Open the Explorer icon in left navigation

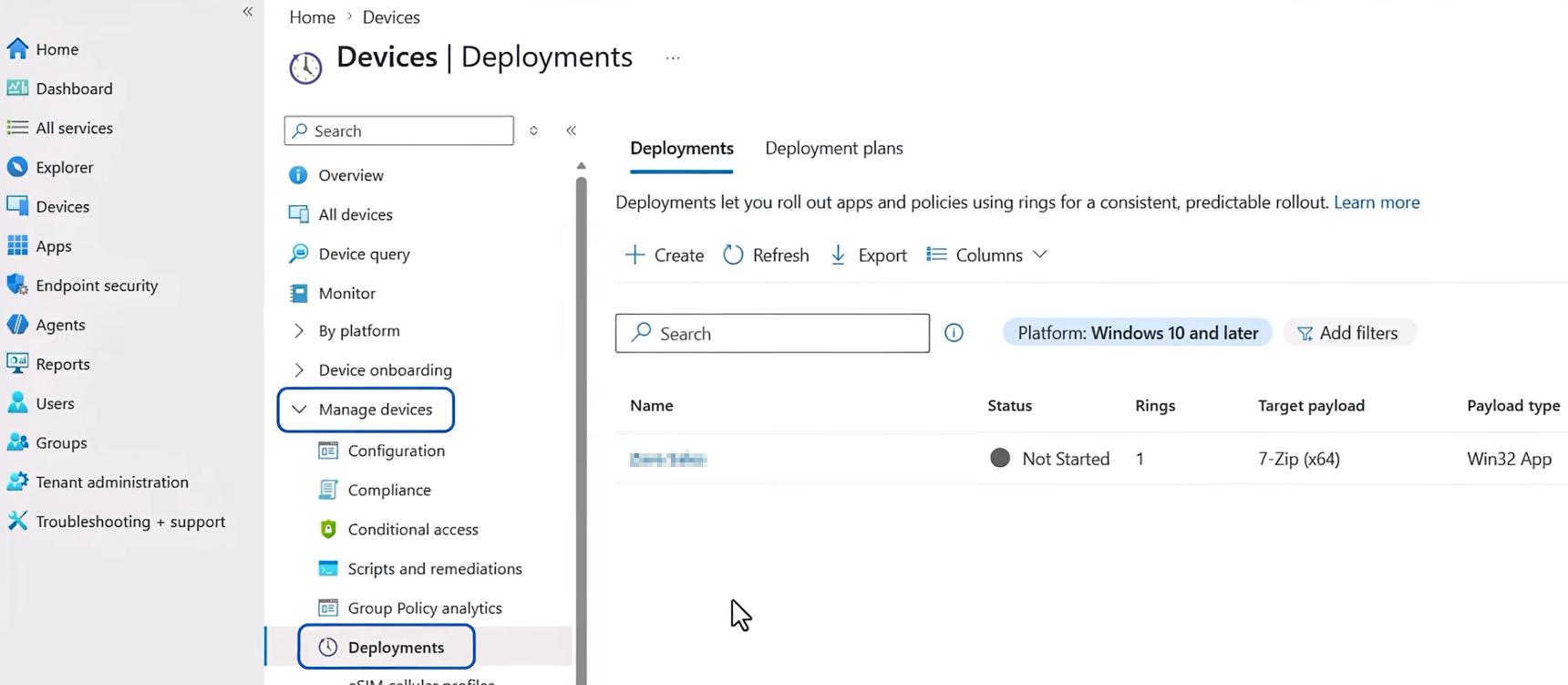tap(17, 167)
